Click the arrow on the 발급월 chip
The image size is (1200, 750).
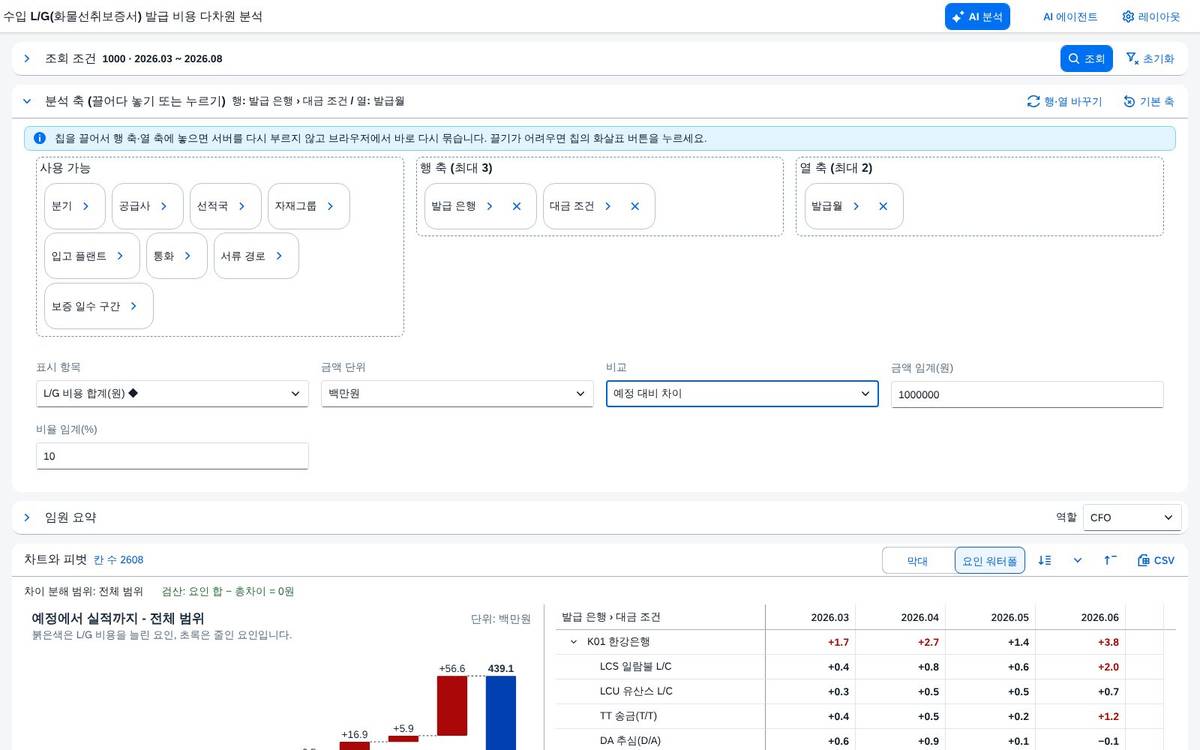pyautogui.click(x=856, y=206)
